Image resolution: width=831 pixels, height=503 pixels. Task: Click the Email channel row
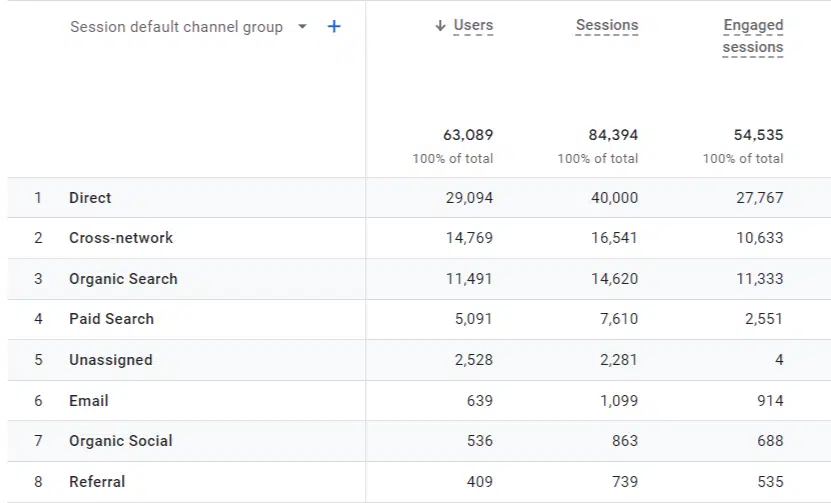click(88, 400)
